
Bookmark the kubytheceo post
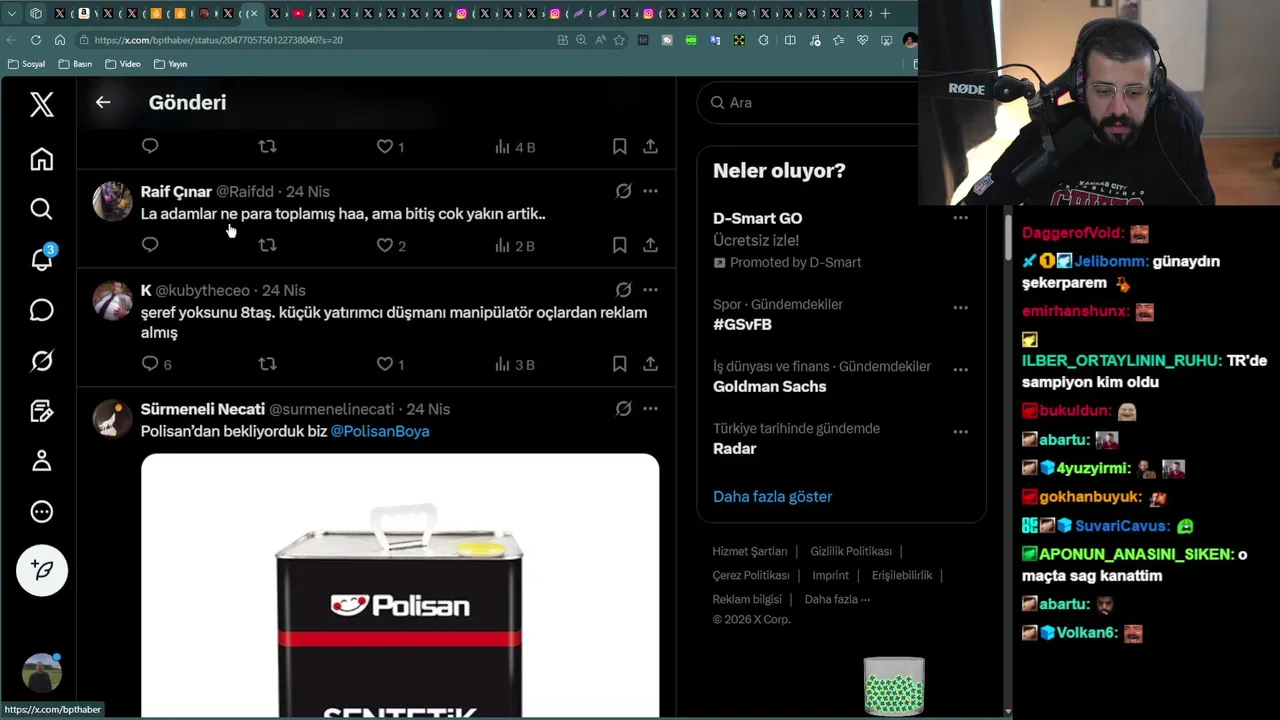pyautogui.click(x=619, y=364)
